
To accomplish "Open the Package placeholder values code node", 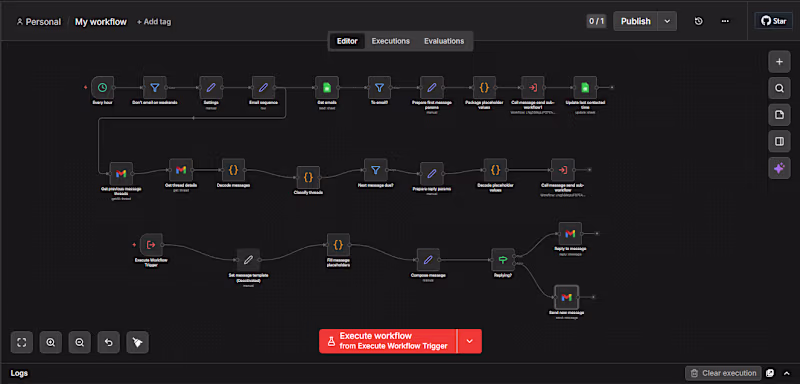I will tap(484, 88).
